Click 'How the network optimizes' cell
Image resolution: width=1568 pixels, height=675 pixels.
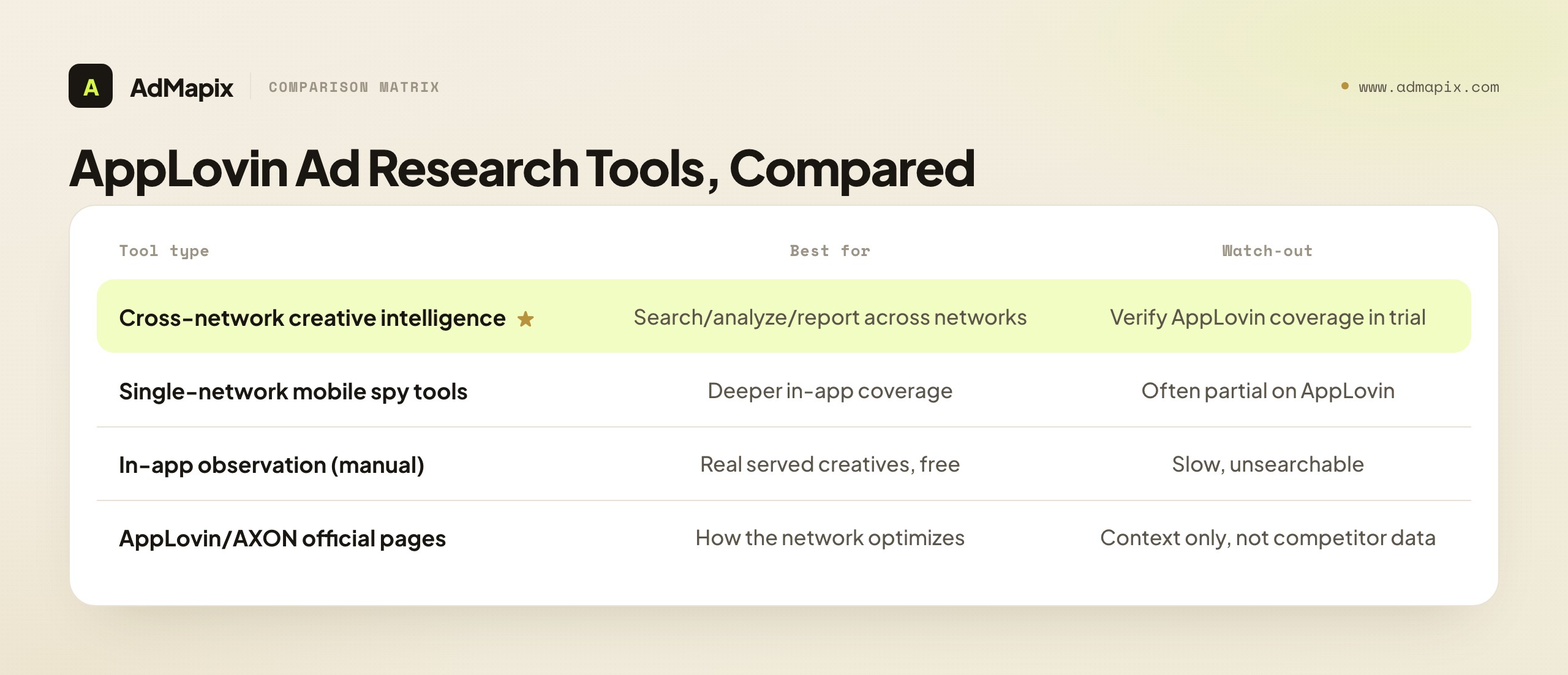click(830, 538)
